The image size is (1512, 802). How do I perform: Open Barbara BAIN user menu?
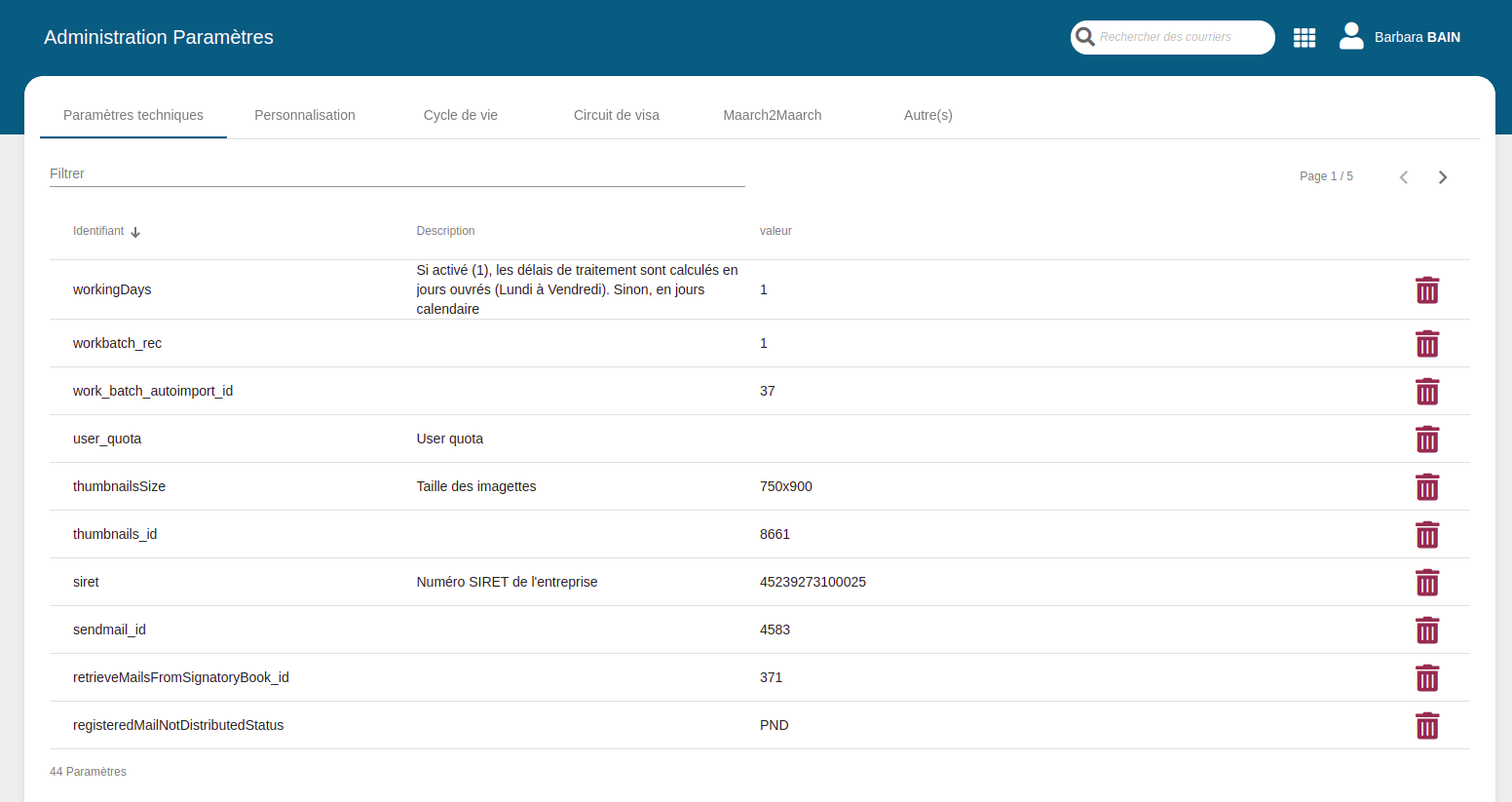1417,37
